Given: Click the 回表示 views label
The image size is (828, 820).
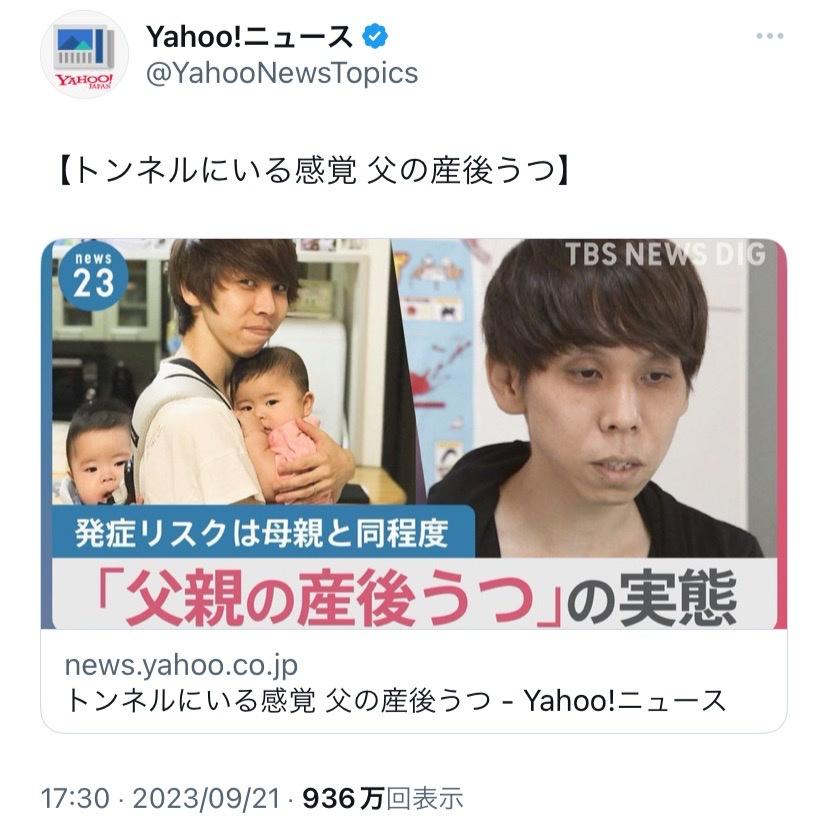Looking at the screenshot, I should click(x=424, y=798).
